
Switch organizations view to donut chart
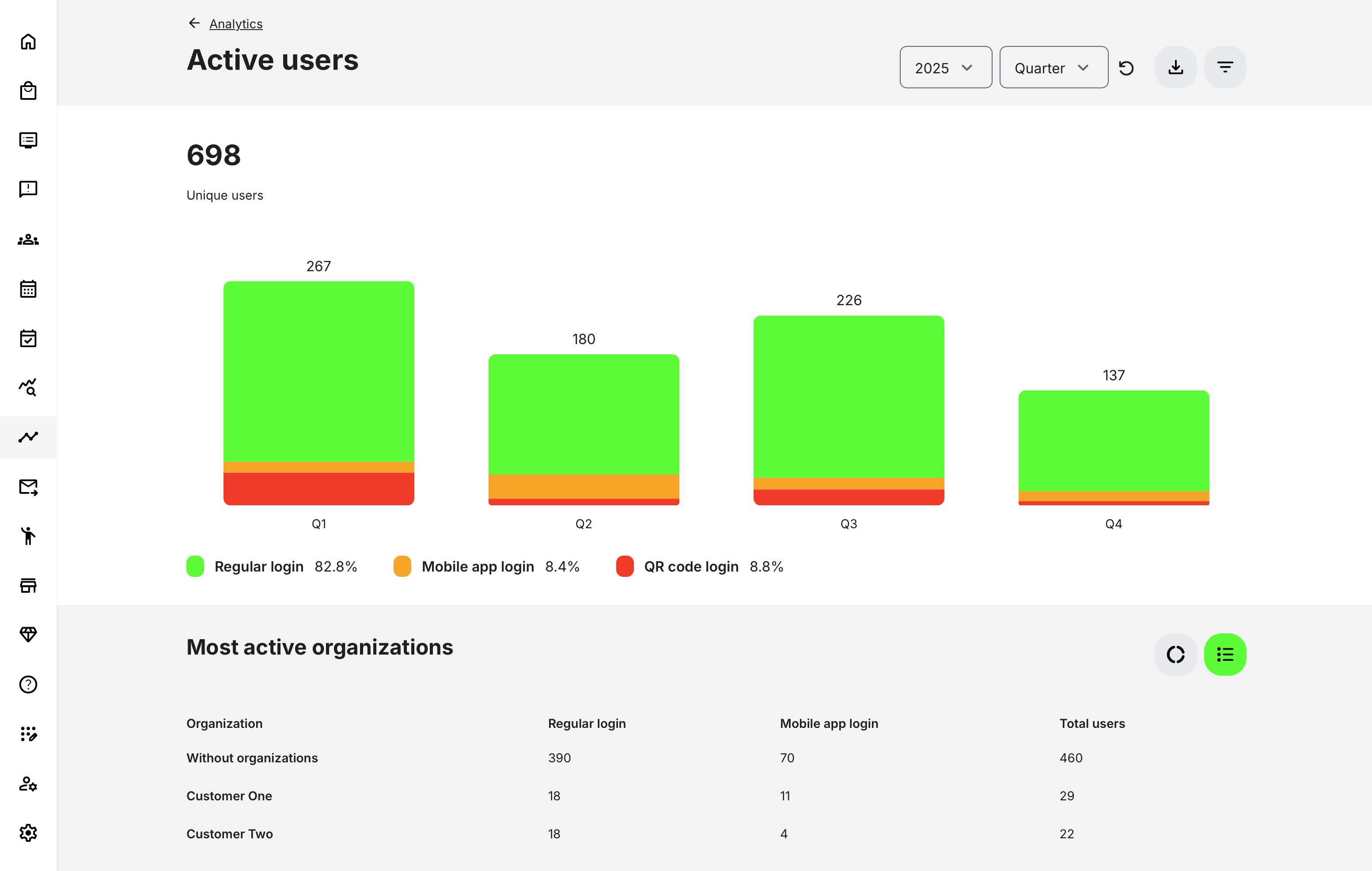pos(1175,654)
